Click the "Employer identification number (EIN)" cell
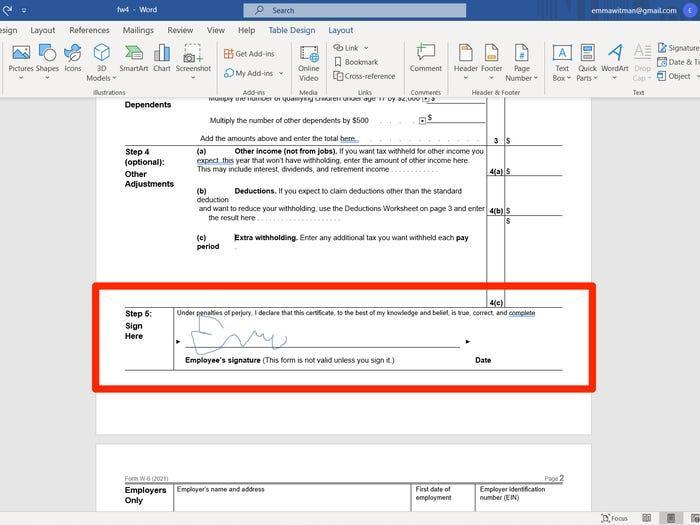 [x=519, y=497]
